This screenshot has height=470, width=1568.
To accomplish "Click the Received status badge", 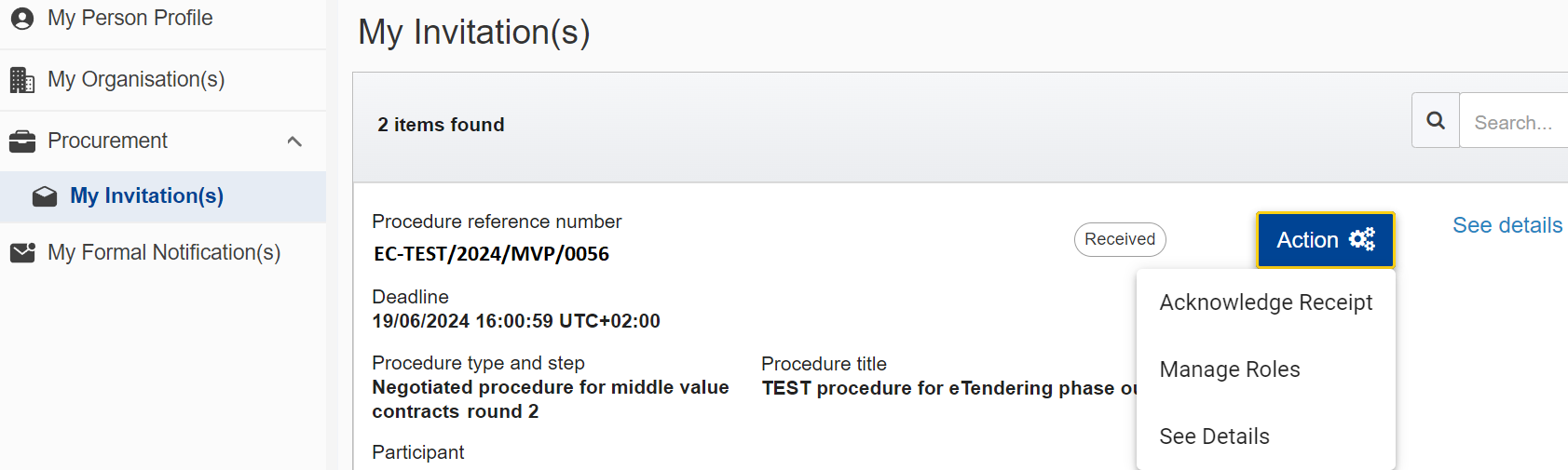I will click(x=1119, y=239).
